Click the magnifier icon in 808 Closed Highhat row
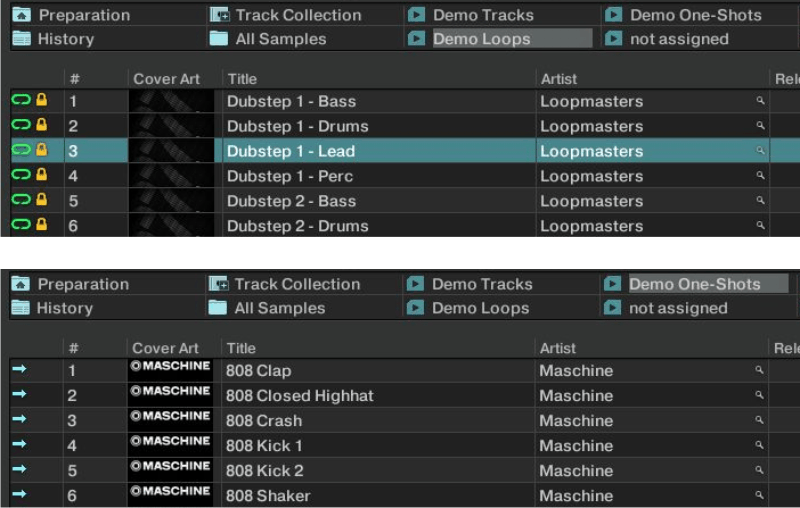 [x=760, y=395]
